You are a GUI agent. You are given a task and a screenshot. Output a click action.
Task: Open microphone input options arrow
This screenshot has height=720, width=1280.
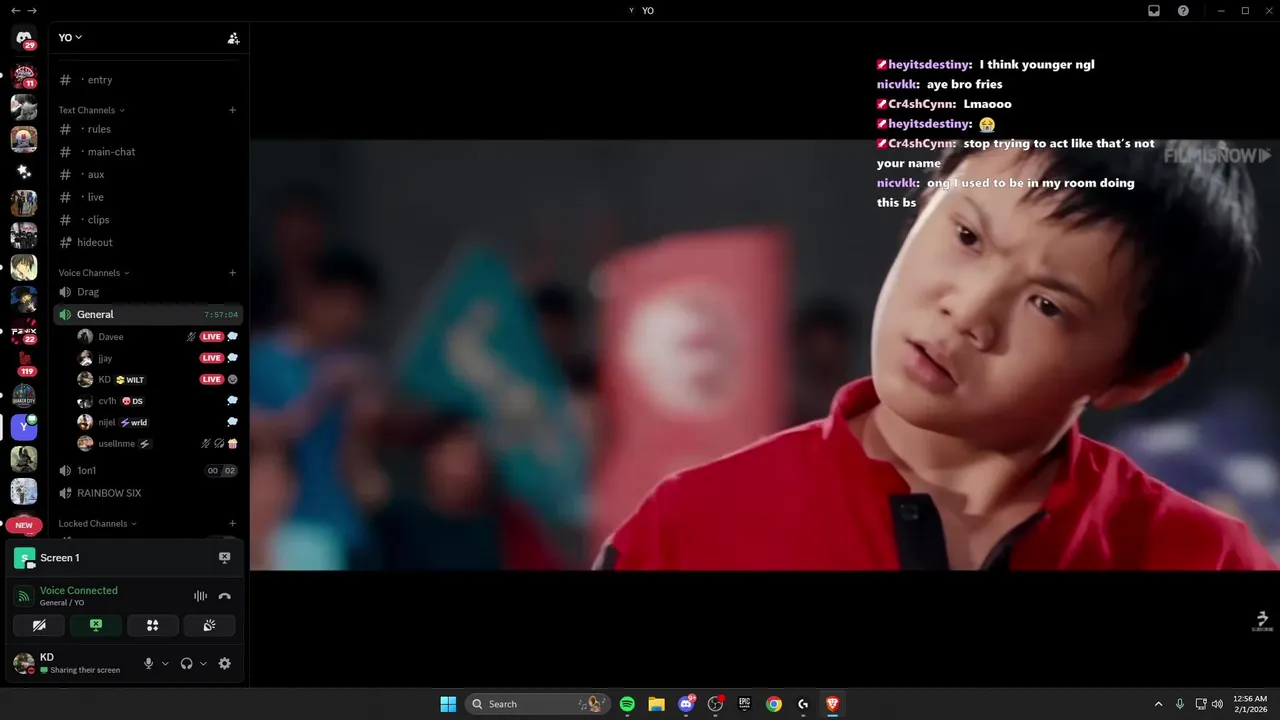coord(165,664)
